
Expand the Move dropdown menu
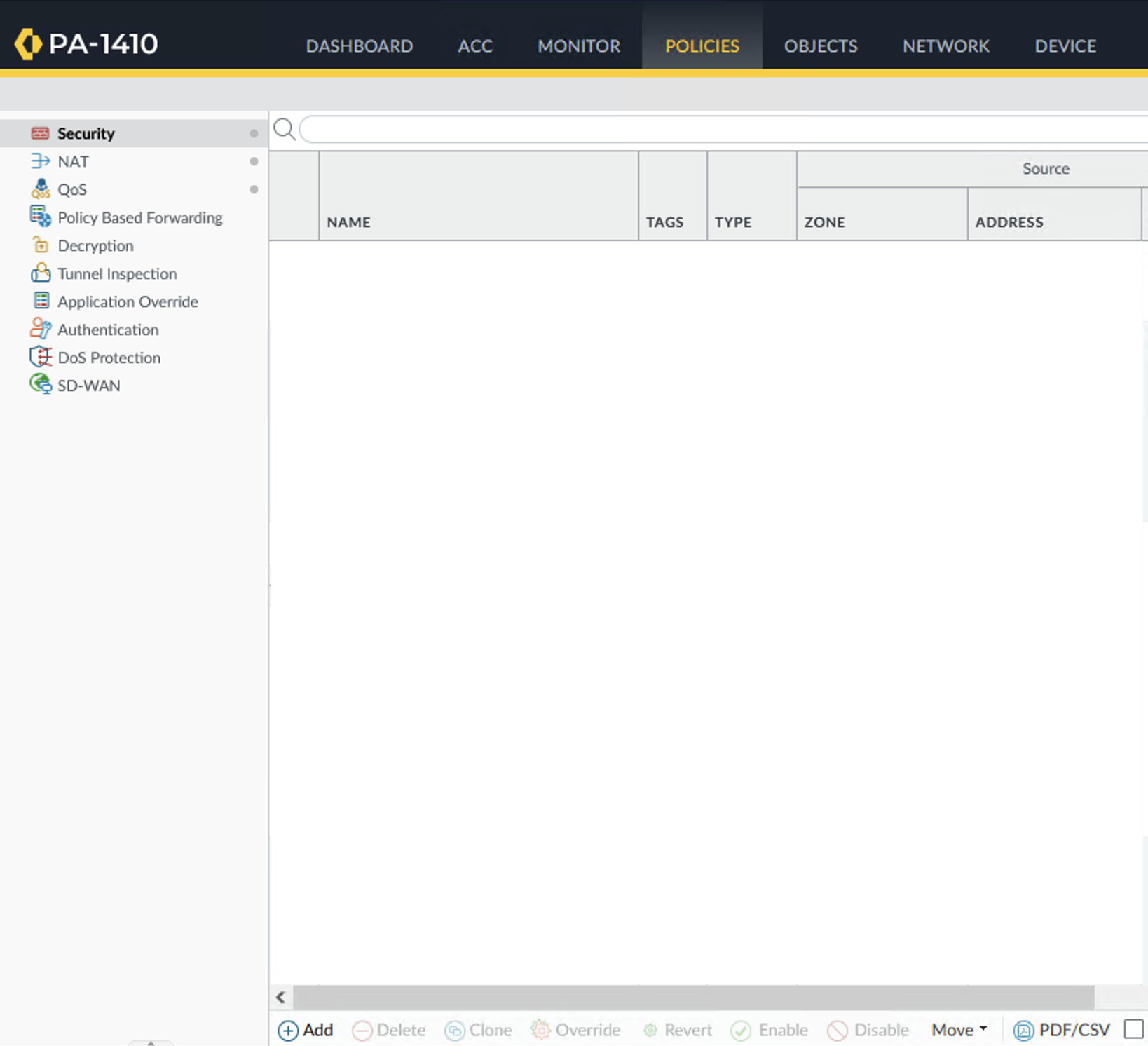click(x=959, y=1030)
